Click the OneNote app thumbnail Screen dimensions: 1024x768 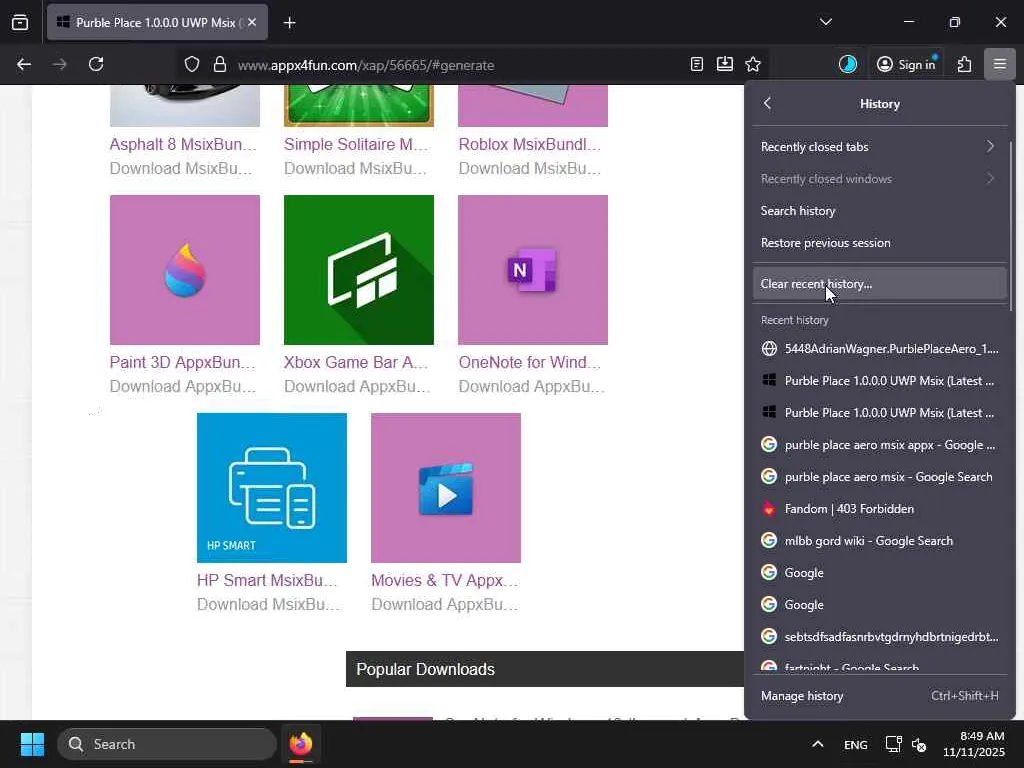tap(533, 270)
